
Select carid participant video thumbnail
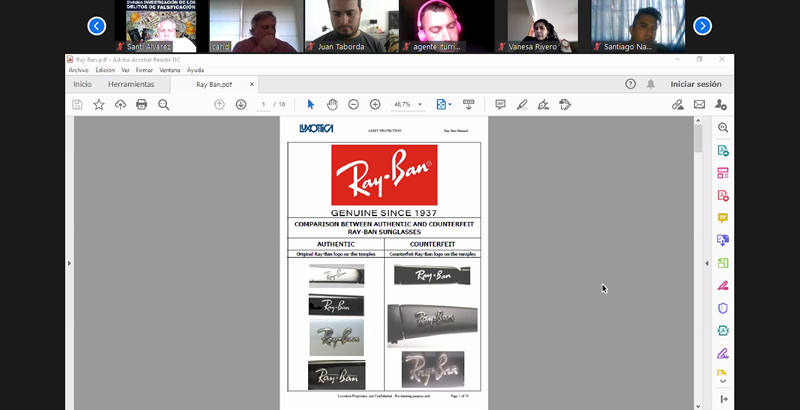[257, 26]
